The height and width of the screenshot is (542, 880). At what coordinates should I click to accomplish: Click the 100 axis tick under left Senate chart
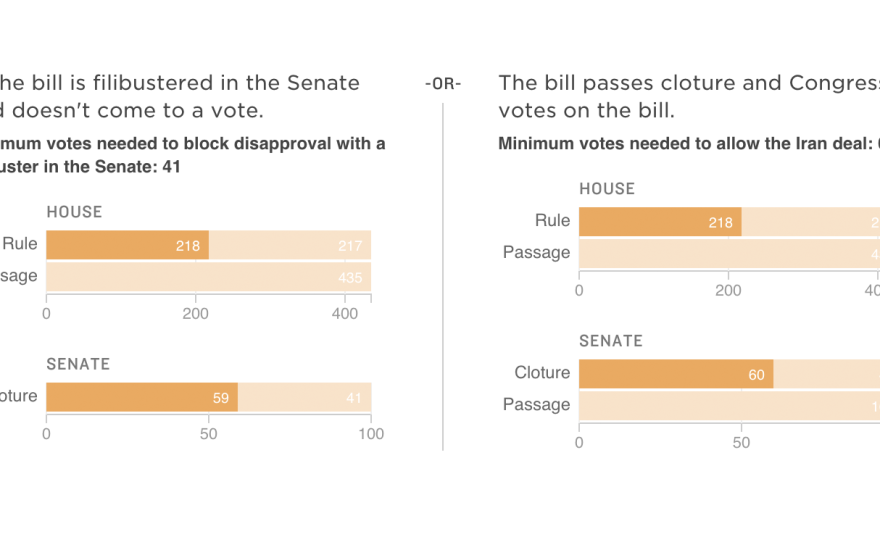[x=371, y=434]
